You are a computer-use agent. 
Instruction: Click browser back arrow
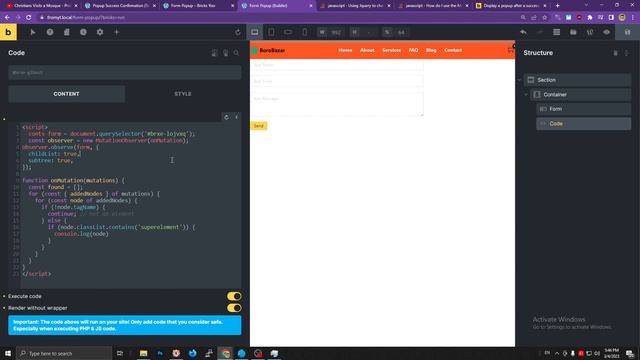point(7,18)
